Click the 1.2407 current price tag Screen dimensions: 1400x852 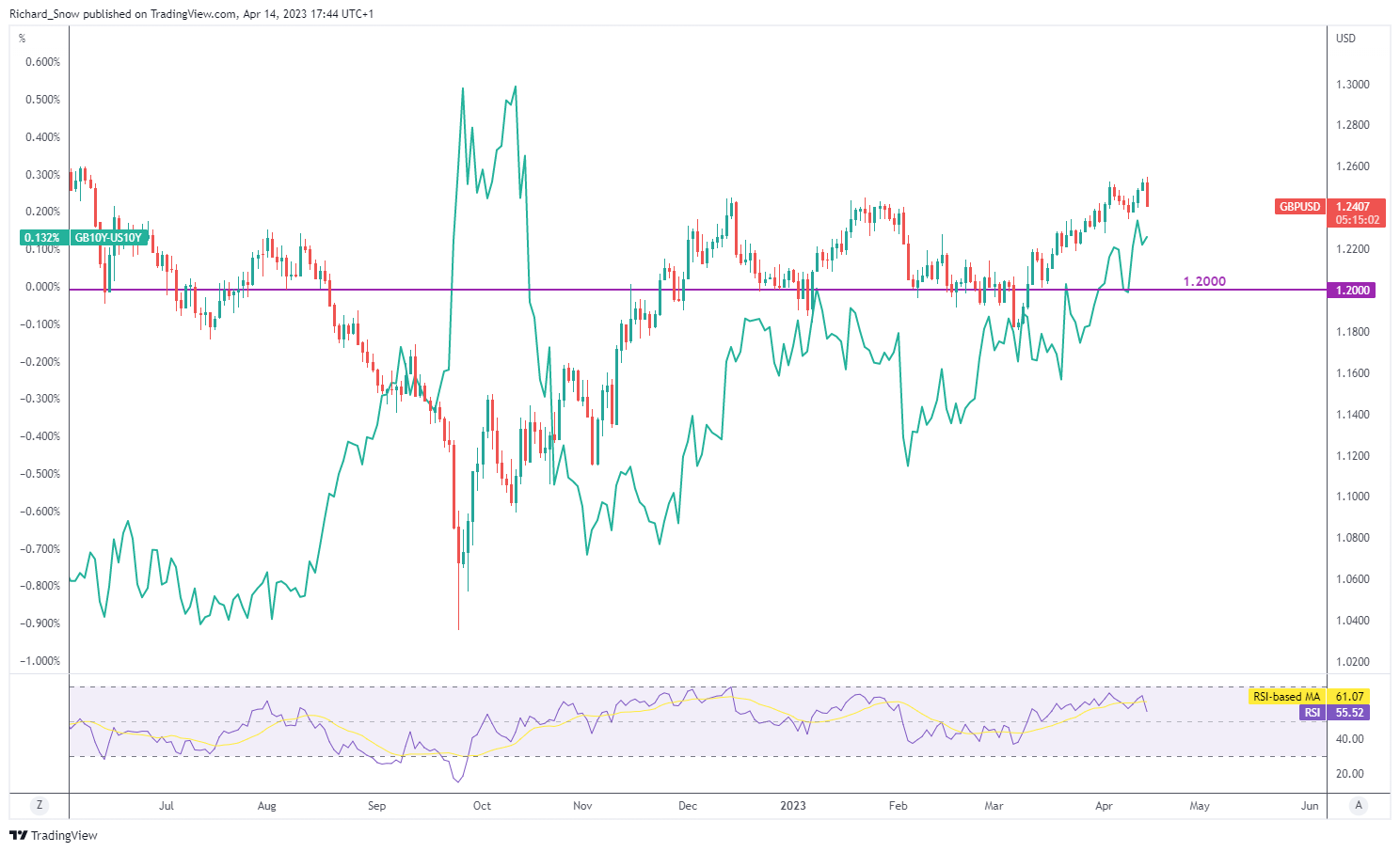pos(1353,207)
